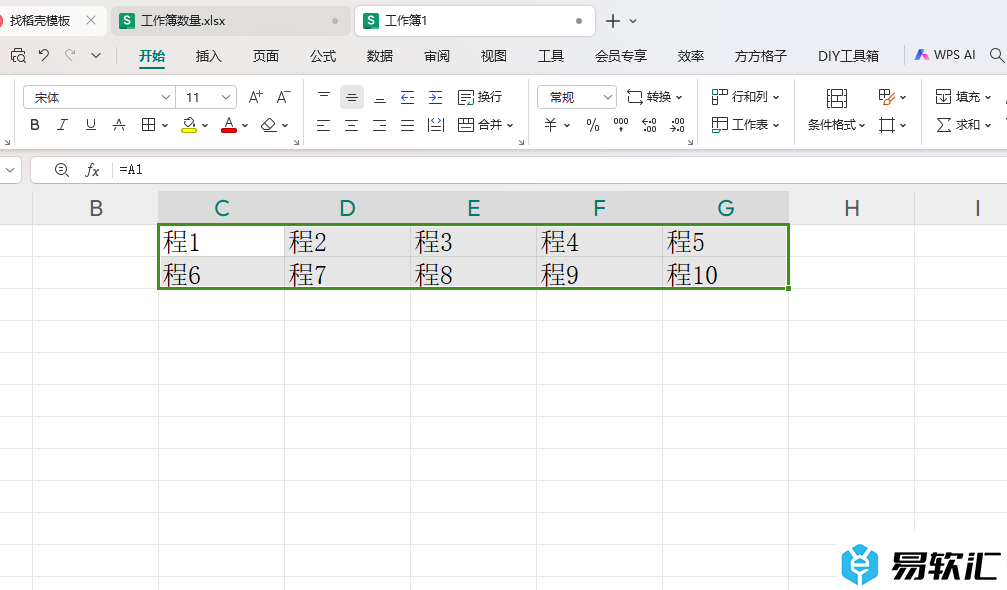1007x590 pixels.
Task: Click 求和 sum button
Action: click(963, 125)
